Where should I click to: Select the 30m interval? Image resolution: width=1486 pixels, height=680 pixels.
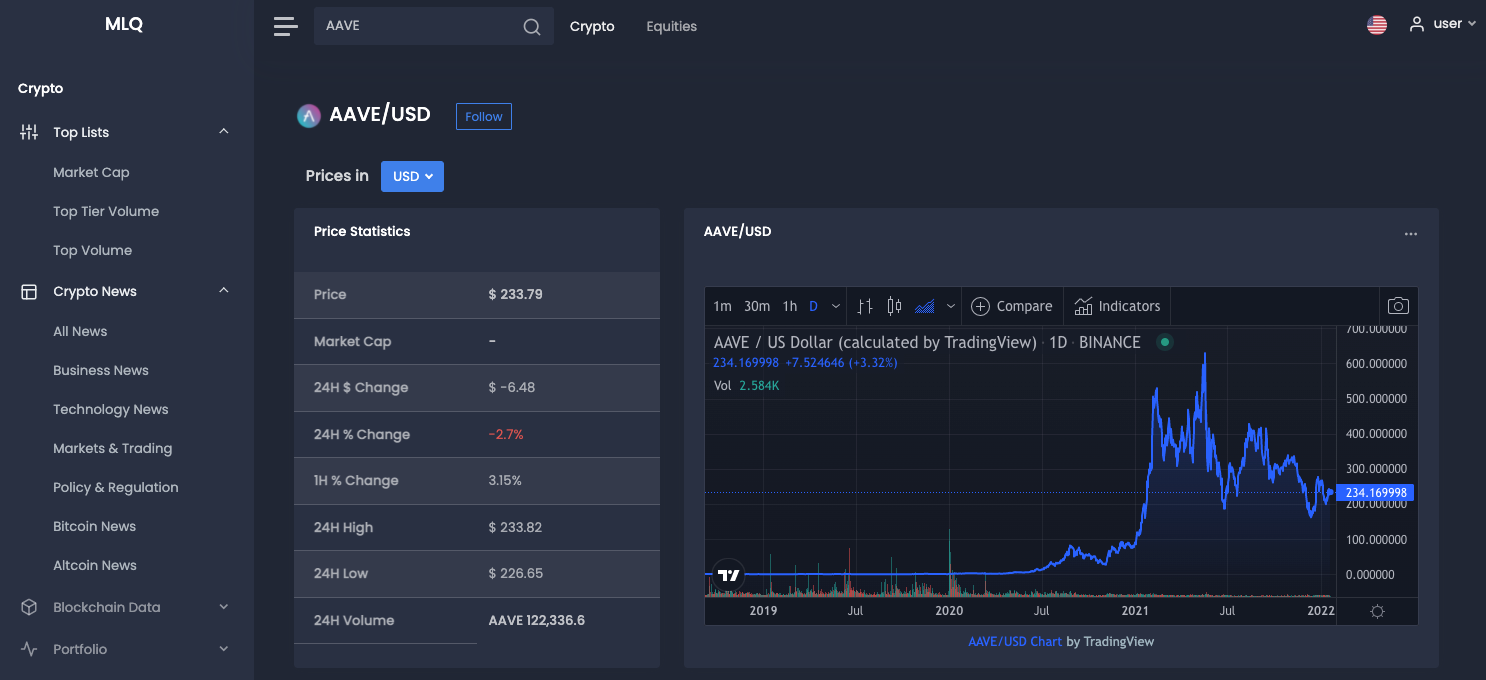(757, 306)
